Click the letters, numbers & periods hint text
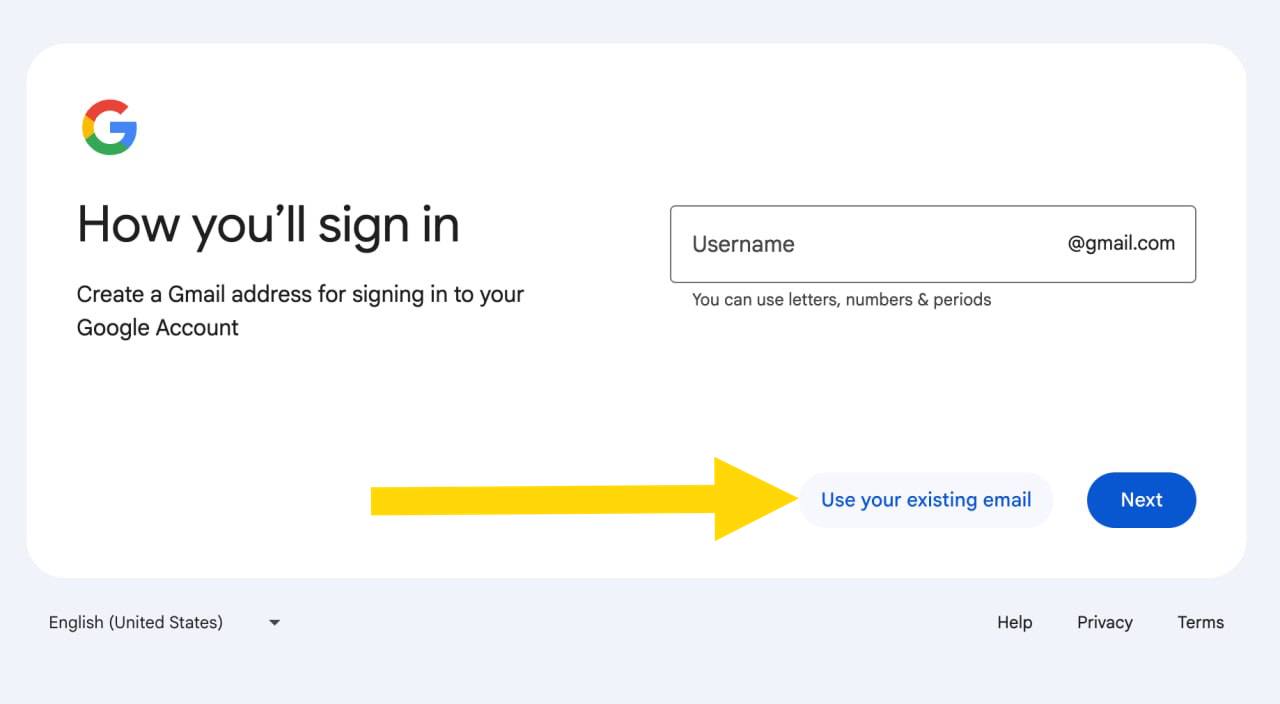This screenshot has height=704, width=1280. pos(842,299)
